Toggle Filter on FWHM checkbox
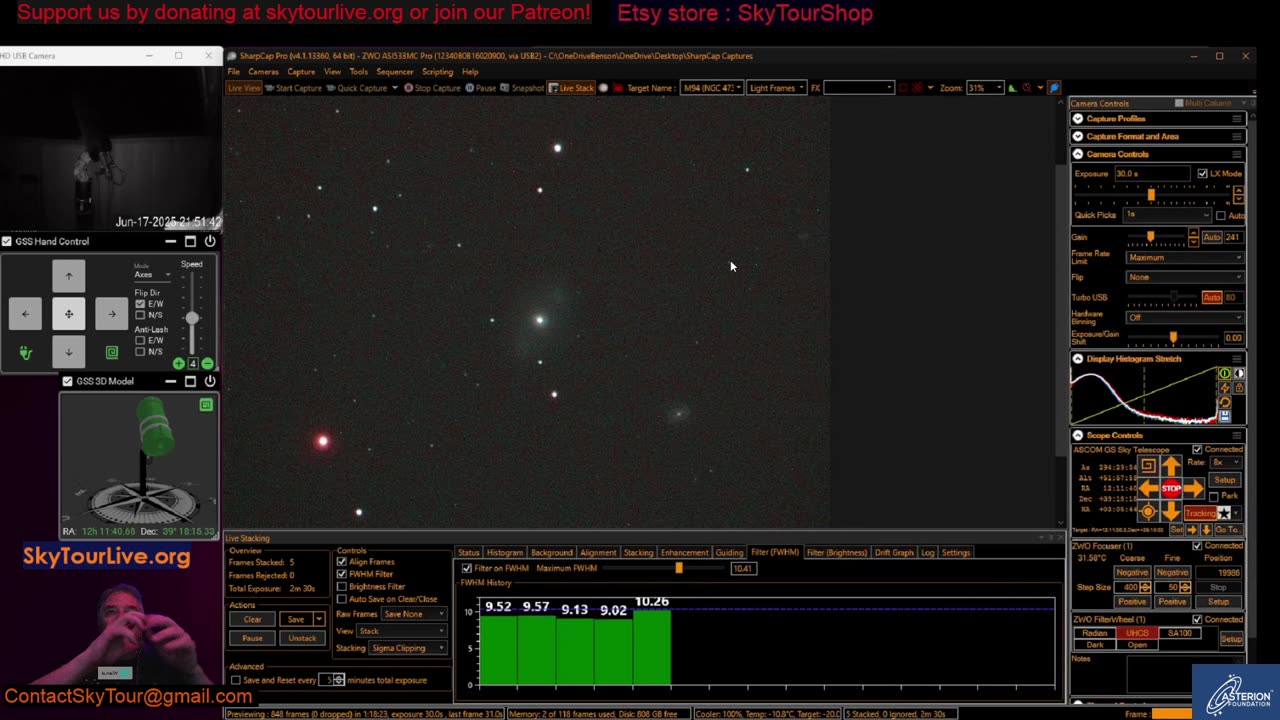The image size is (1280, 720). tap(466, 569)
